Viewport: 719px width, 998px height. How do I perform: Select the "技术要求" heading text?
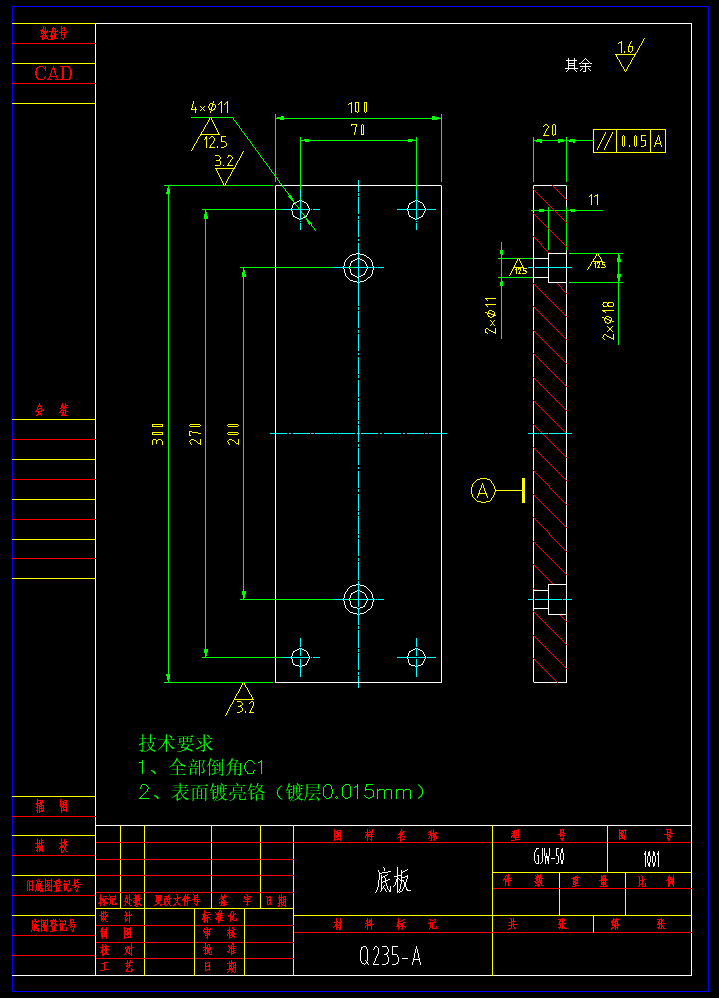[176, 743]
